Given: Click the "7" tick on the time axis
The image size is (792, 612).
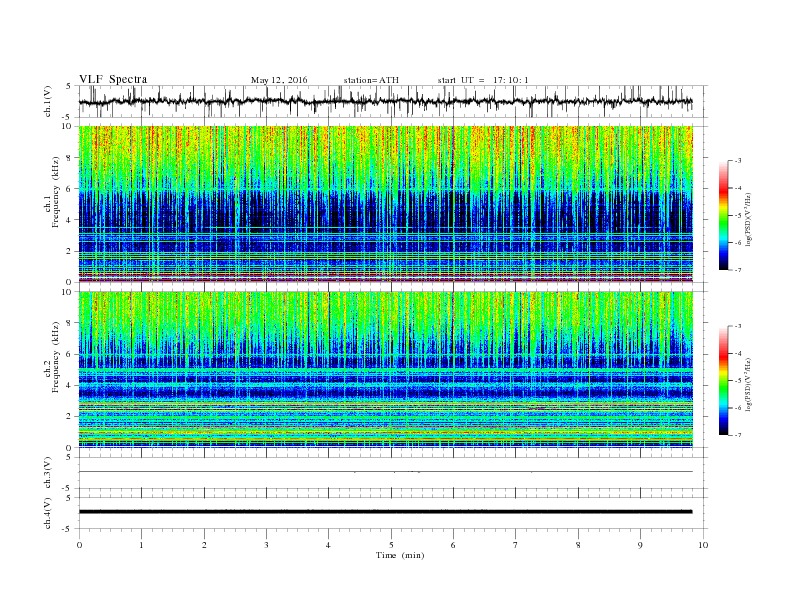Looking at the screenshot, I should (516, 545).
